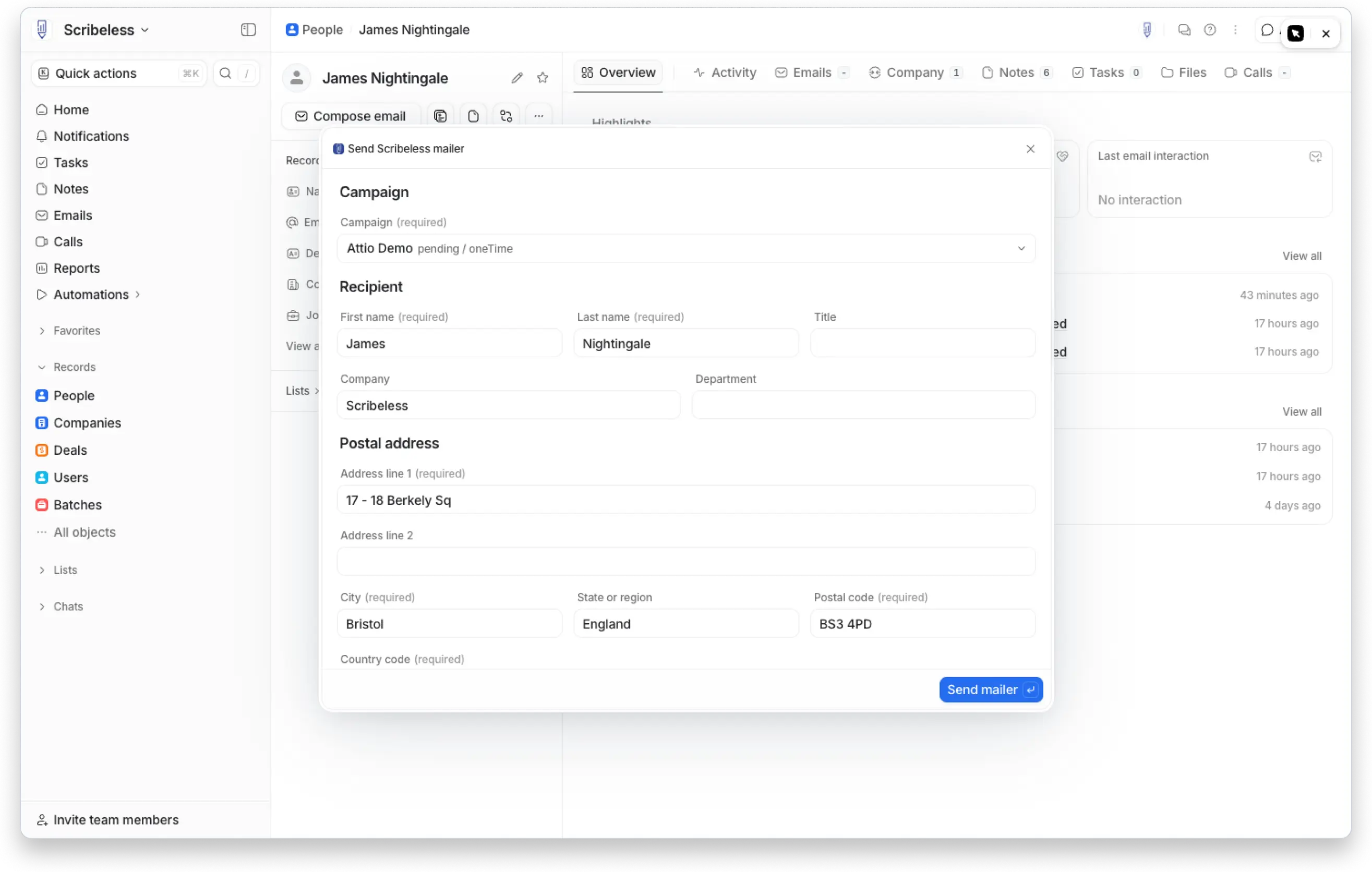Viewport: 1372px width, 872px height.
Task: Click the copy record icon beside Compose email
Action: click(440, 116)
